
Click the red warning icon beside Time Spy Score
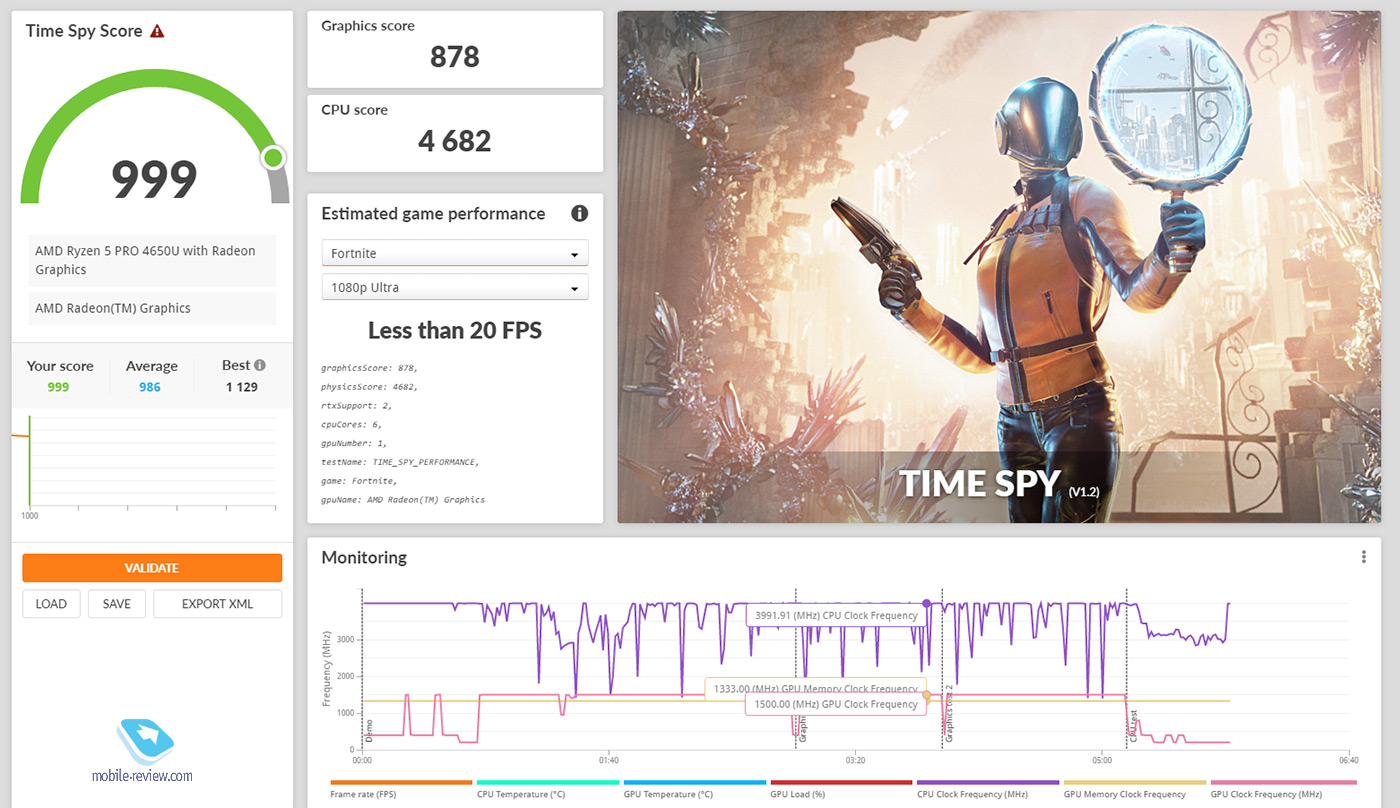[157, 31]
